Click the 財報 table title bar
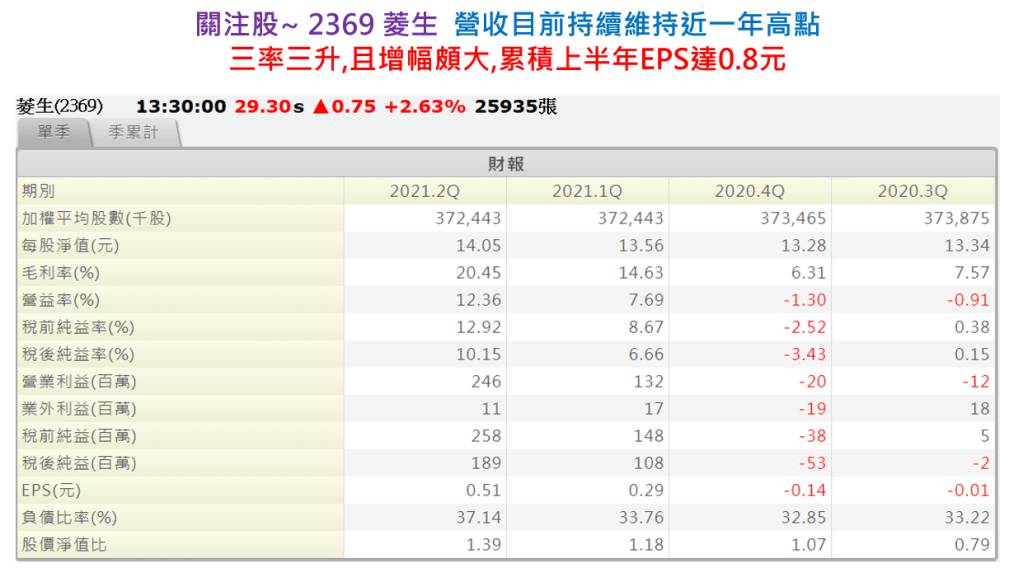The height and width of the screenshot is (582, 1023). click(x=506, y=164)
